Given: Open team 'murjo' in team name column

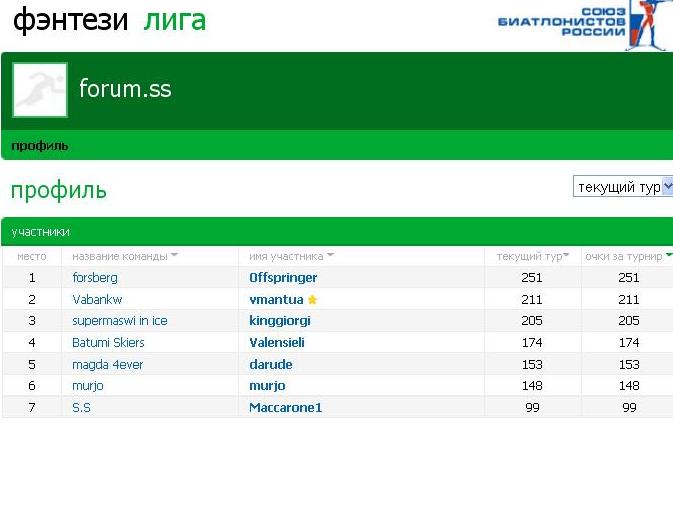Looking at the screenshot, I should coord(88,386).
